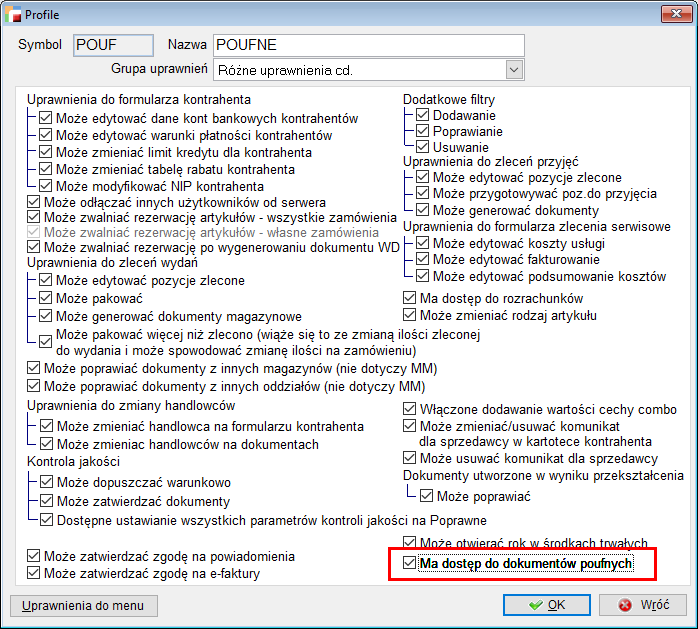Expand the Grupa uprawnień dropdown
698x629 pixels.
pos(515,70)
